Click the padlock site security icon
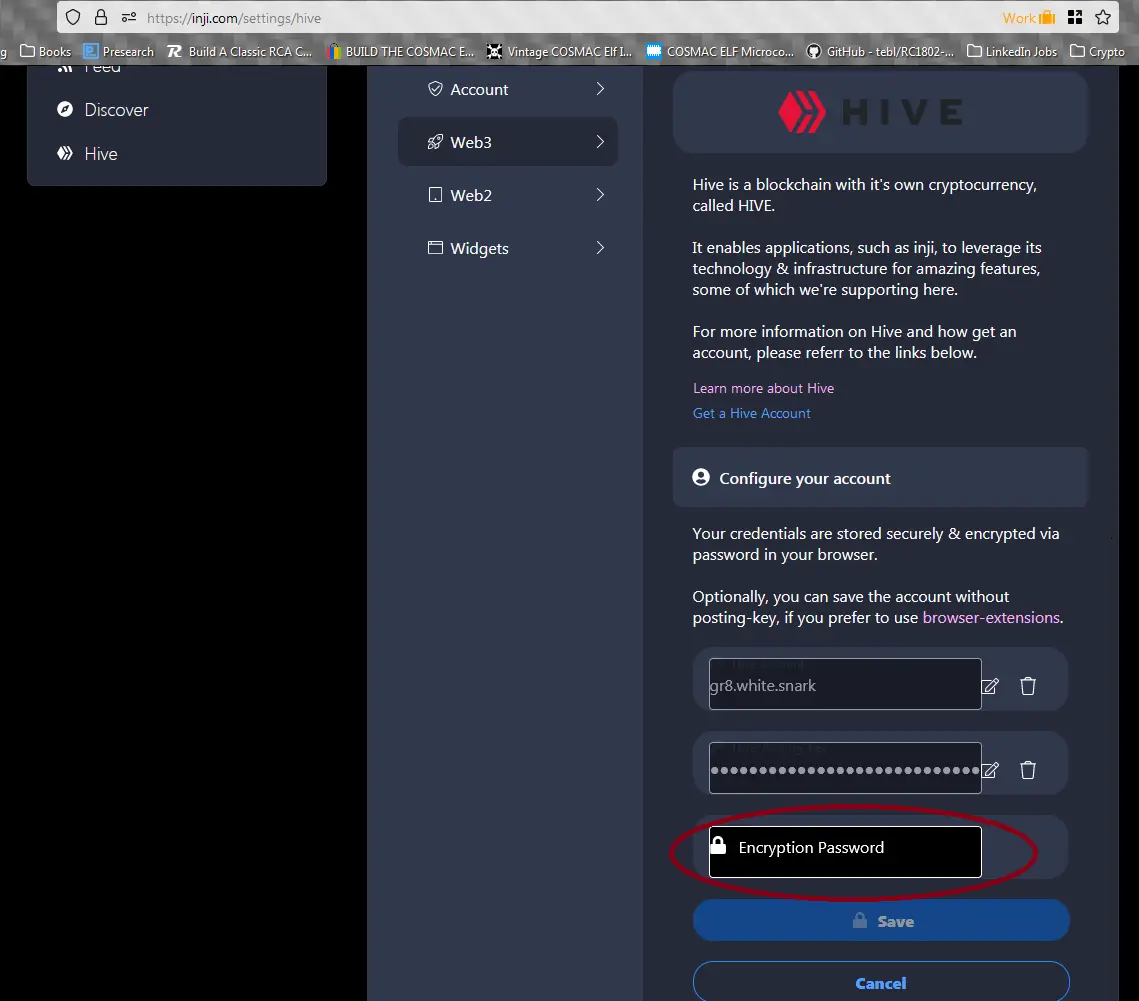The image size is (1139, 1001). point(101,17)
